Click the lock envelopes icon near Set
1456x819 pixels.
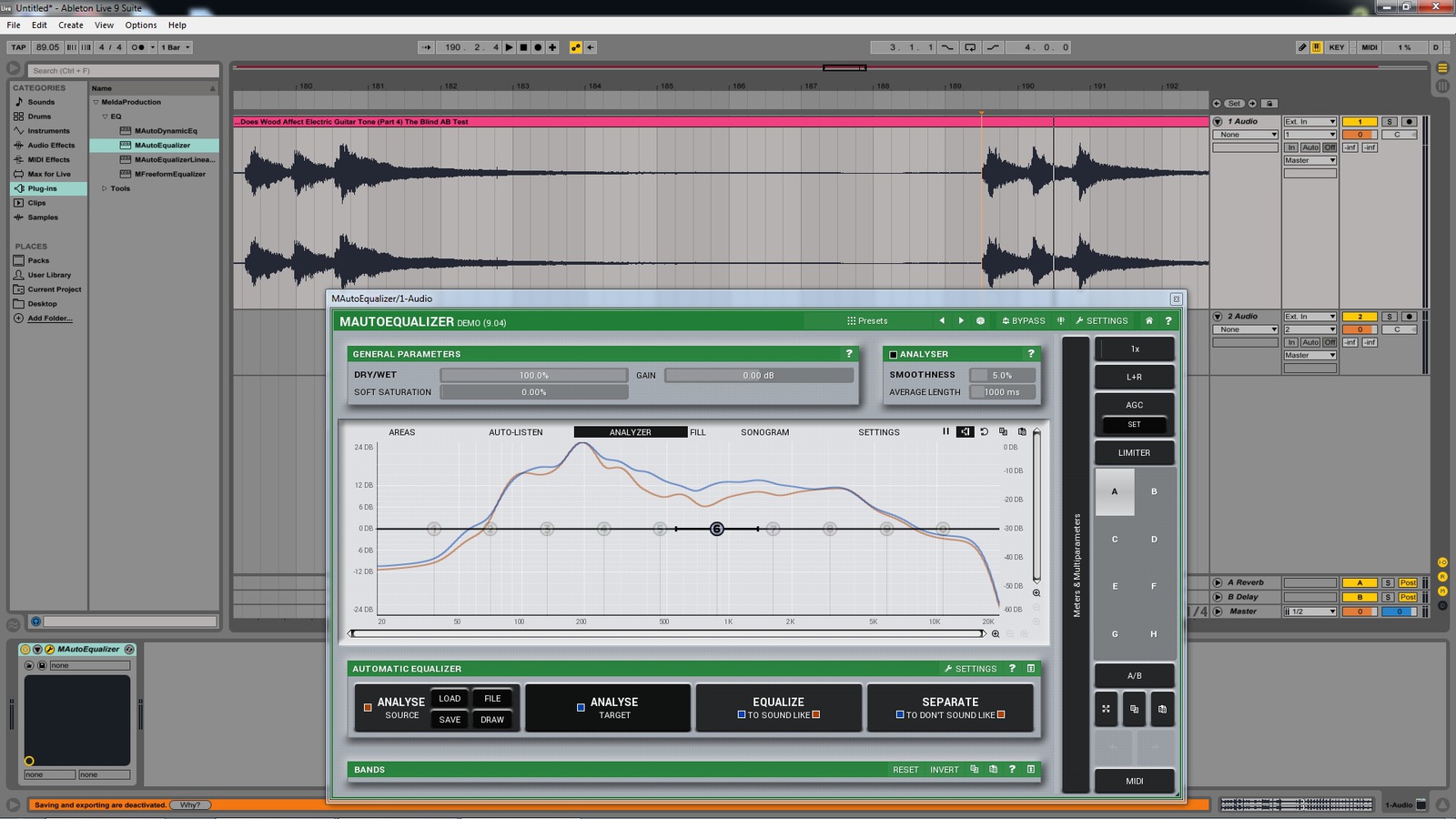(1270, 103)
